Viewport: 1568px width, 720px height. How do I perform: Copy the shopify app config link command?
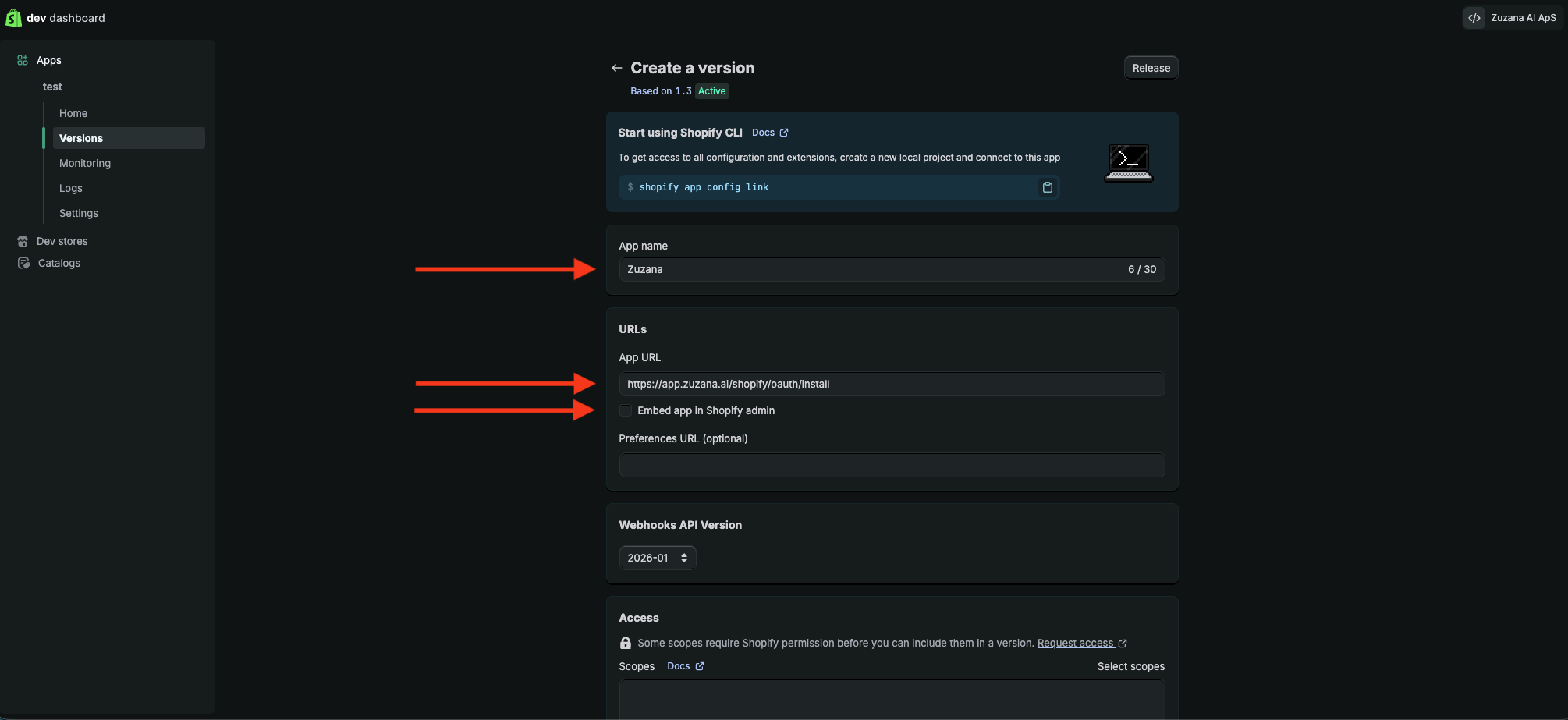[x=1047, y=187]
